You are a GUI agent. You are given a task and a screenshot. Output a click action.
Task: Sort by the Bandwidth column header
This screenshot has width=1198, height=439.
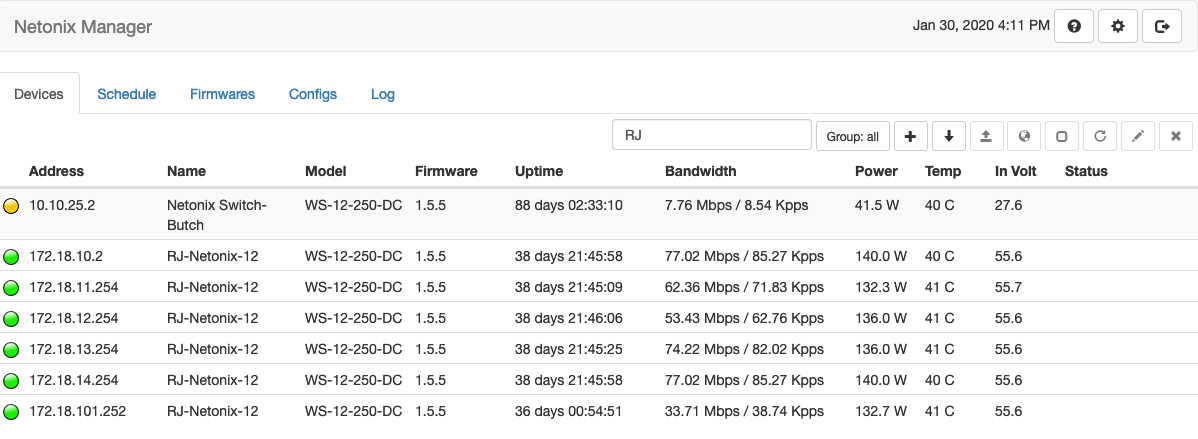pos(700,171)
